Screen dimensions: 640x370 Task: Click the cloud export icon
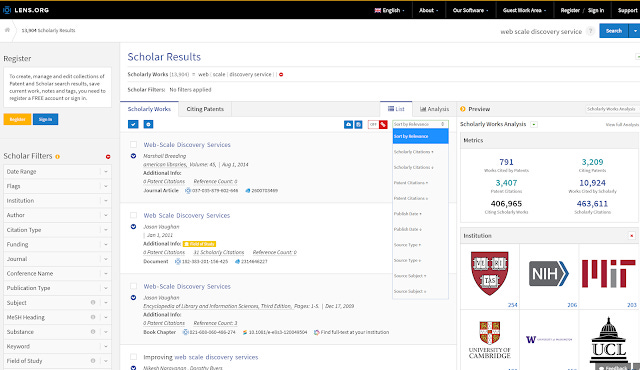(x=348, y=124)
